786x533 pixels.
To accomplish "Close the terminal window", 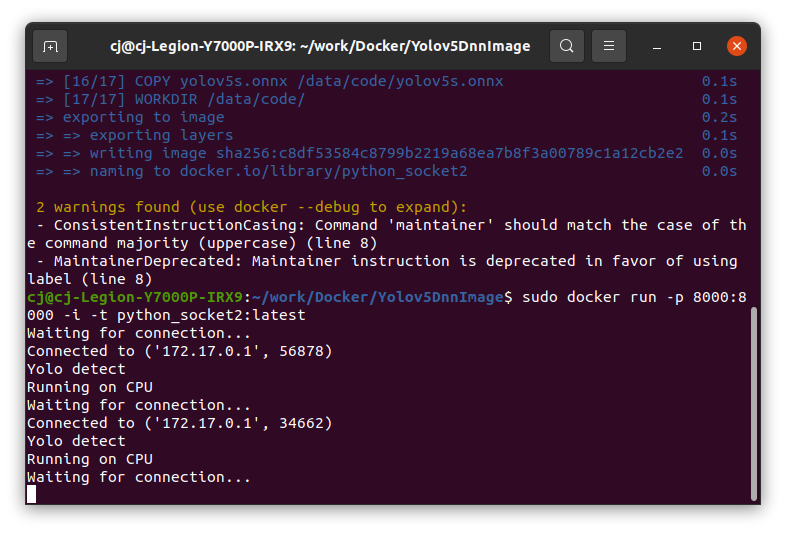I will coord(736,46).
